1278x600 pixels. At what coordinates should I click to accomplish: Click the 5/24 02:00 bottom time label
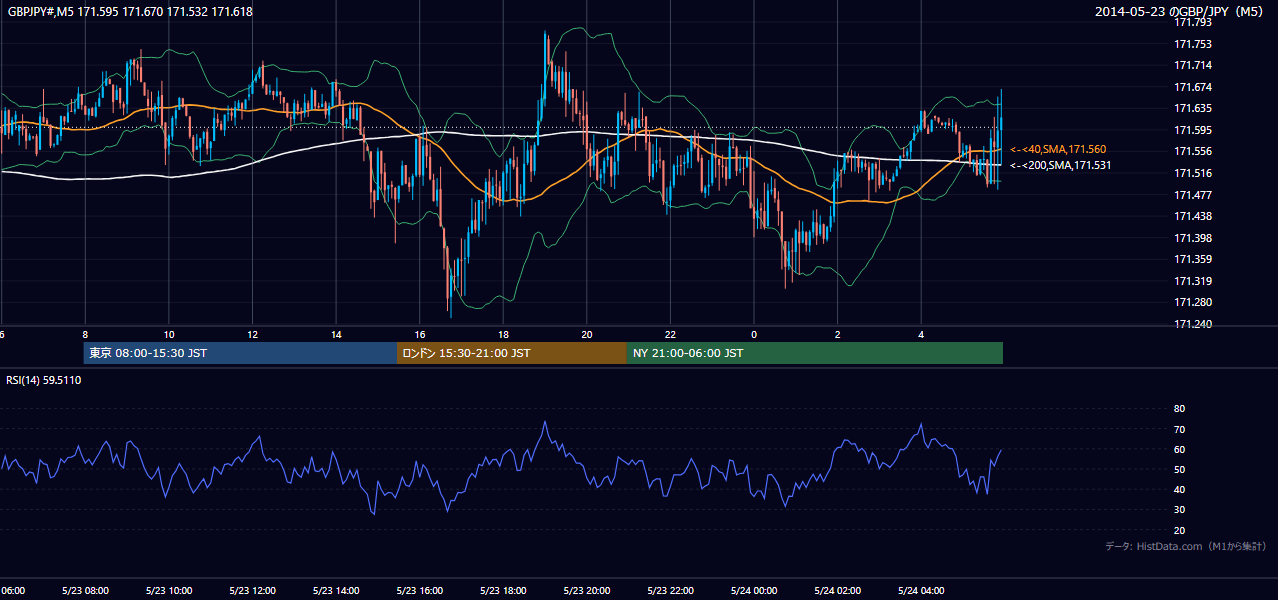coord(837,591)
